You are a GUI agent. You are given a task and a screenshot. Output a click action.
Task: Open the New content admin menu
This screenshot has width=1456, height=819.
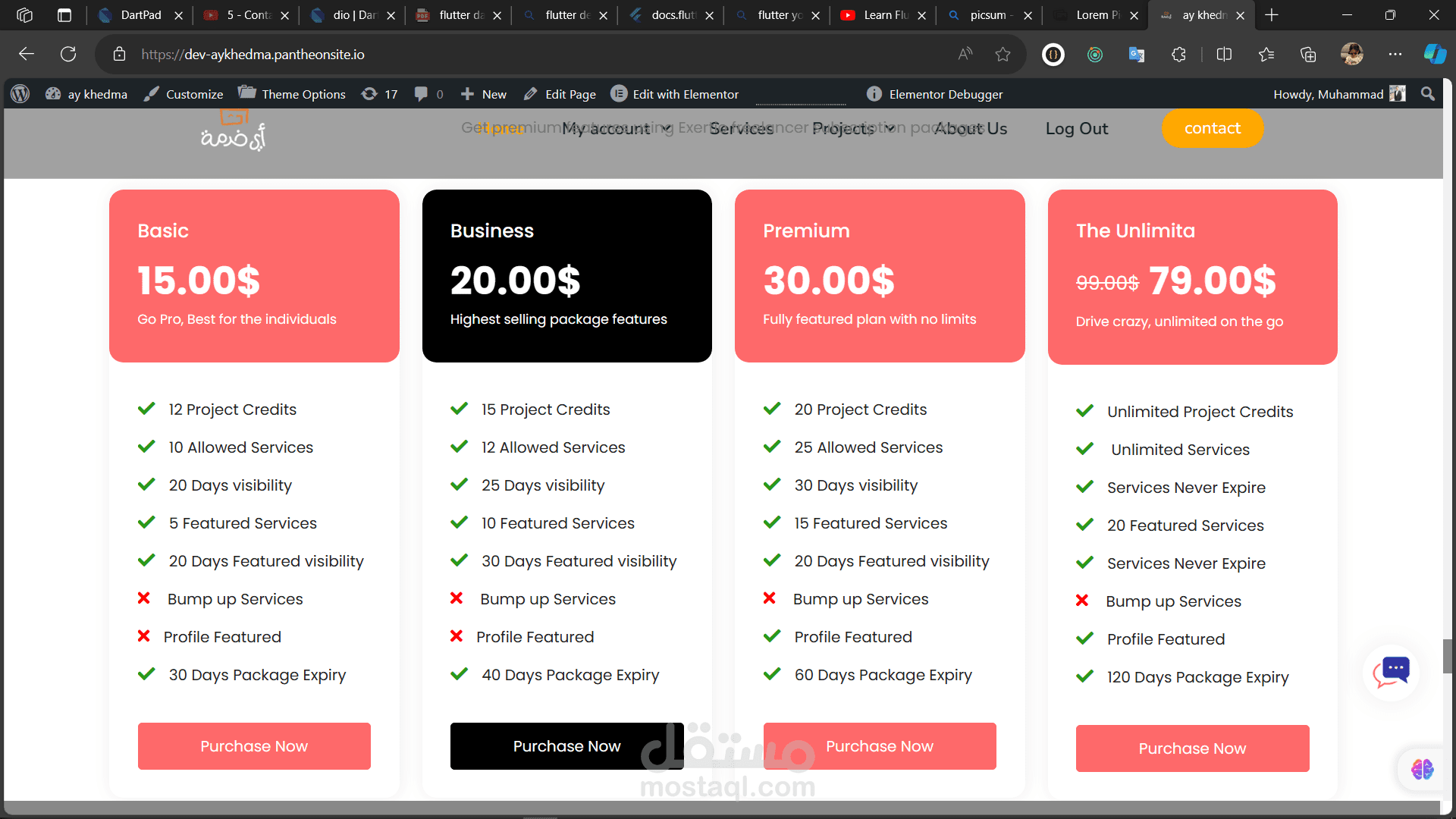point(484,94)
